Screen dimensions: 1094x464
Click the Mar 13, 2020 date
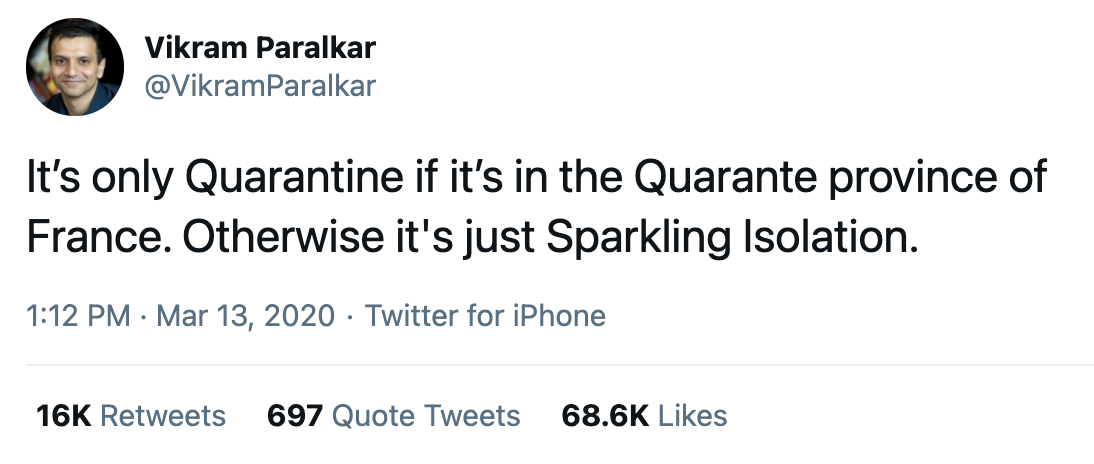pyautogui.click(x=244, y=316)
